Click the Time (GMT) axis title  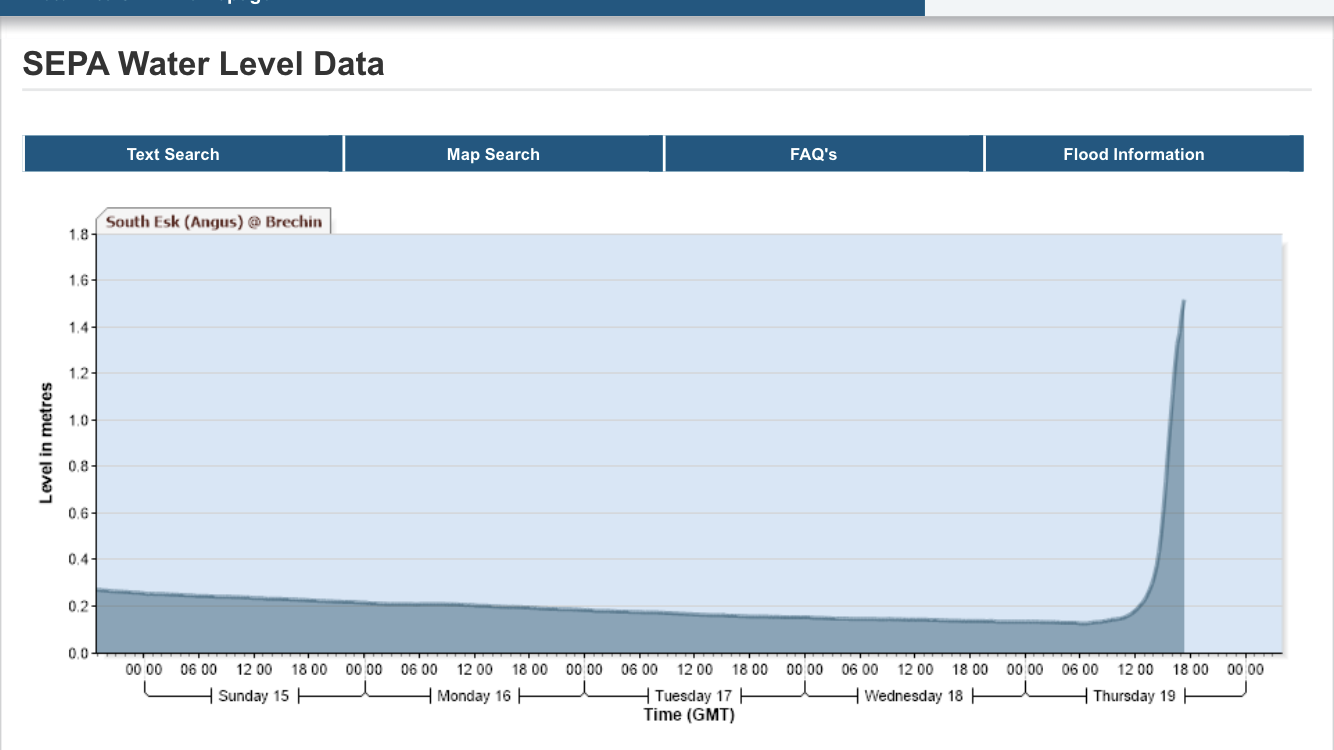point(690,714)
